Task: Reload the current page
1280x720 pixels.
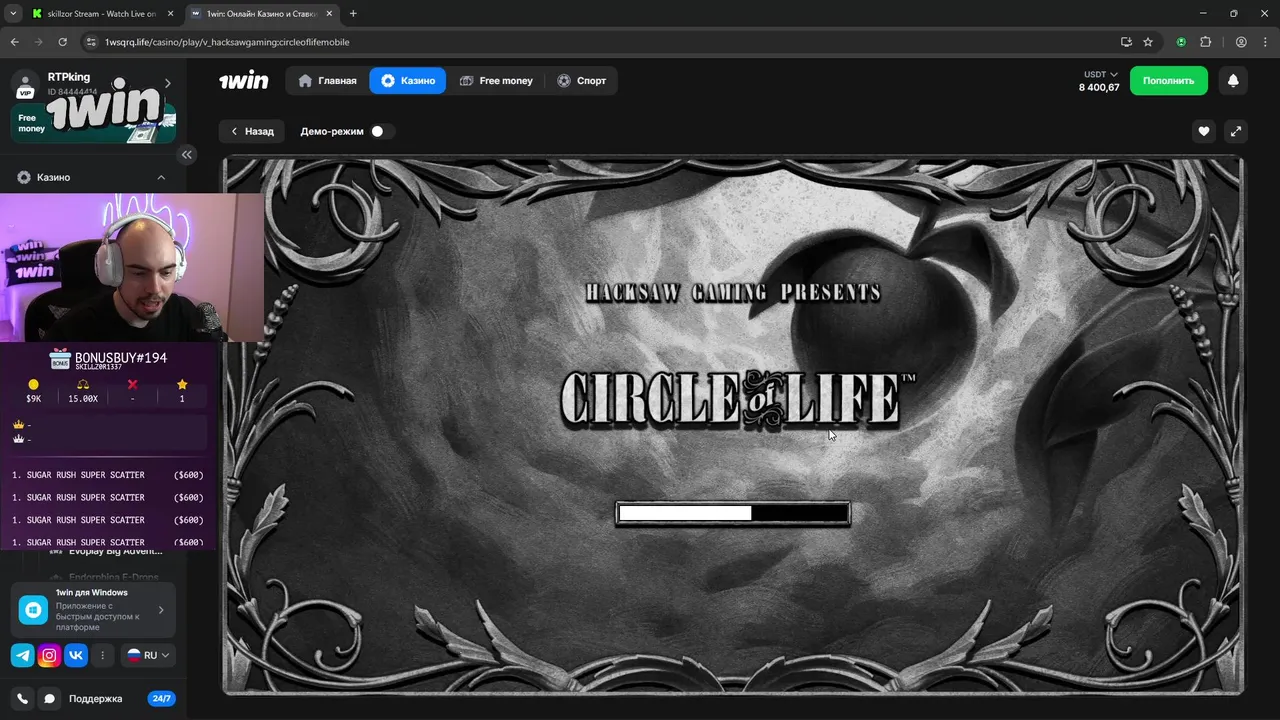Action: click(63, 42)
